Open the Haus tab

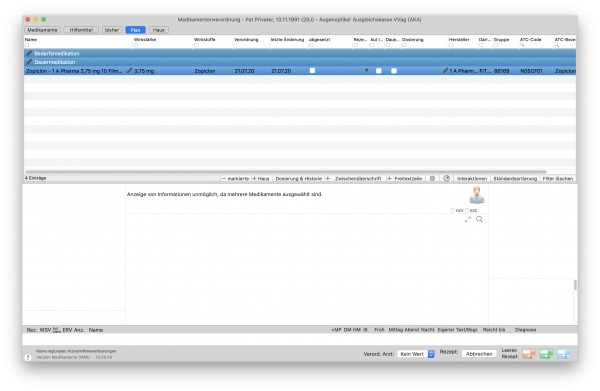point(158,30)
